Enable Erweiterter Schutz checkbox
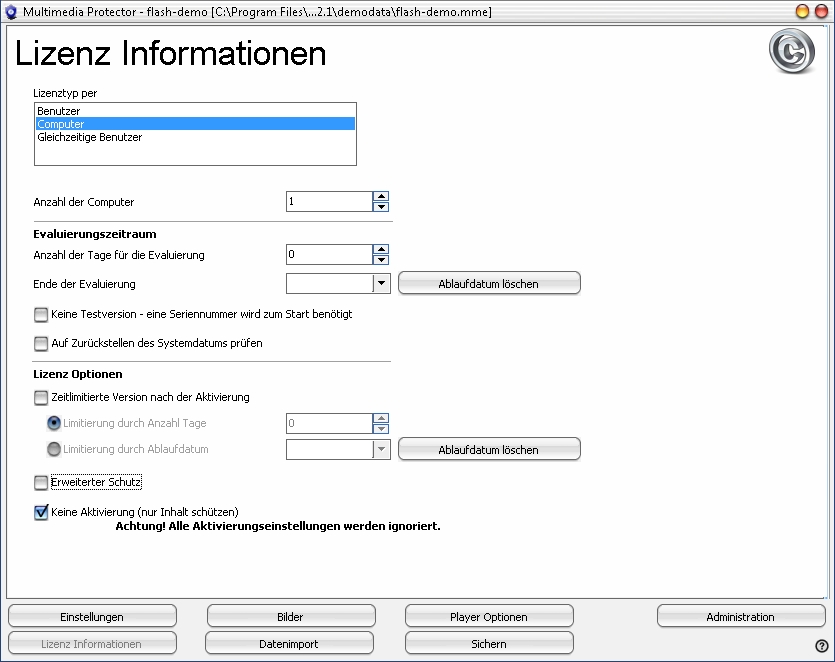This screenshot has height=662, width=835. click(x=41, y=483)
